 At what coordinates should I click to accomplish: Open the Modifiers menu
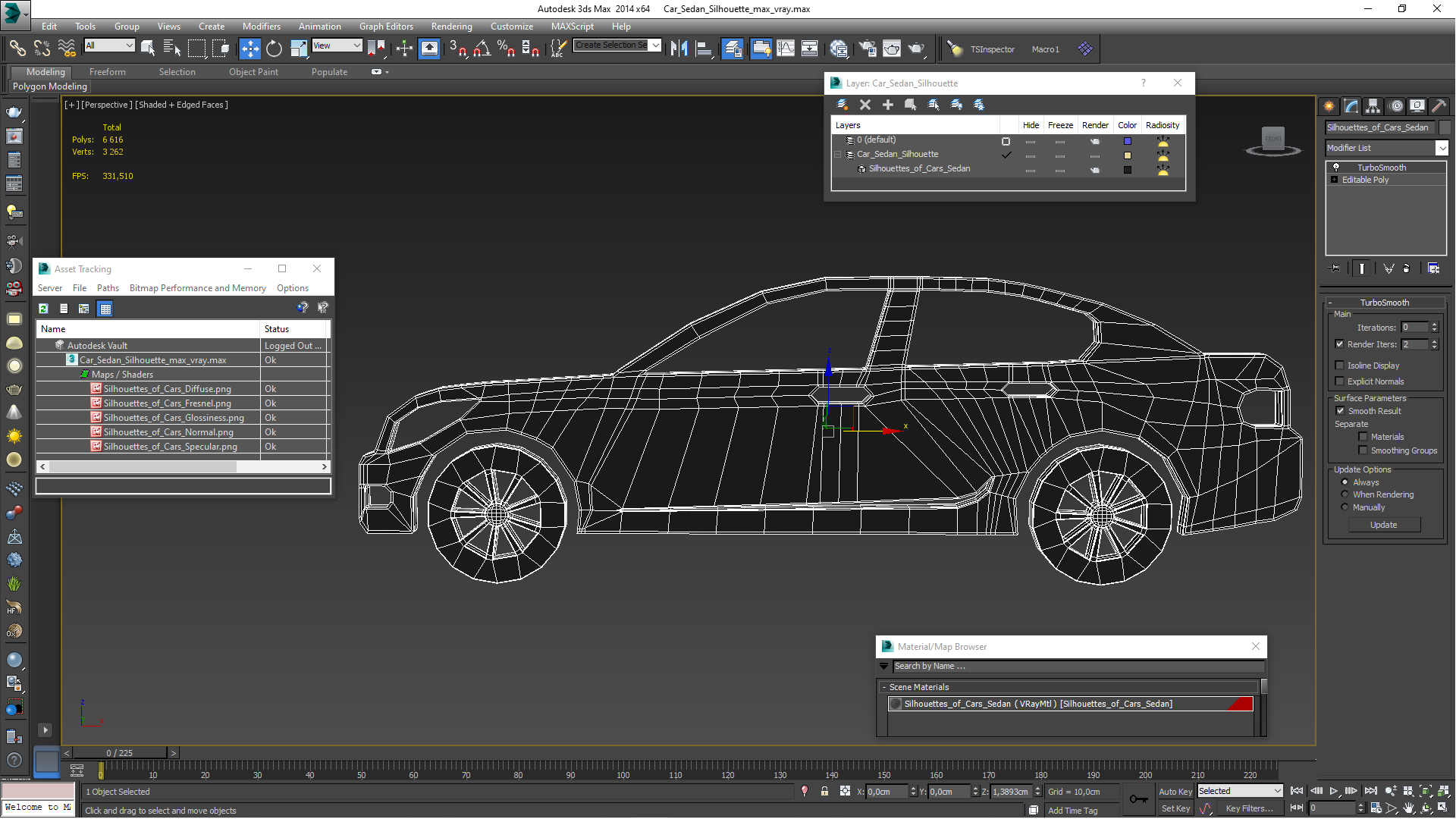click(x=262, y=26)
